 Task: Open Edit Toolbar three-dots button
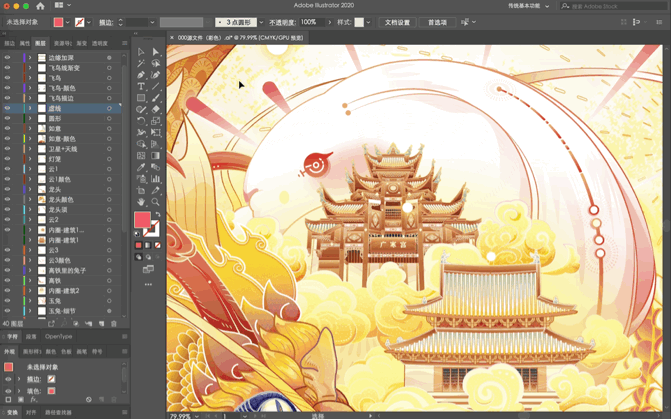(148, 284)
